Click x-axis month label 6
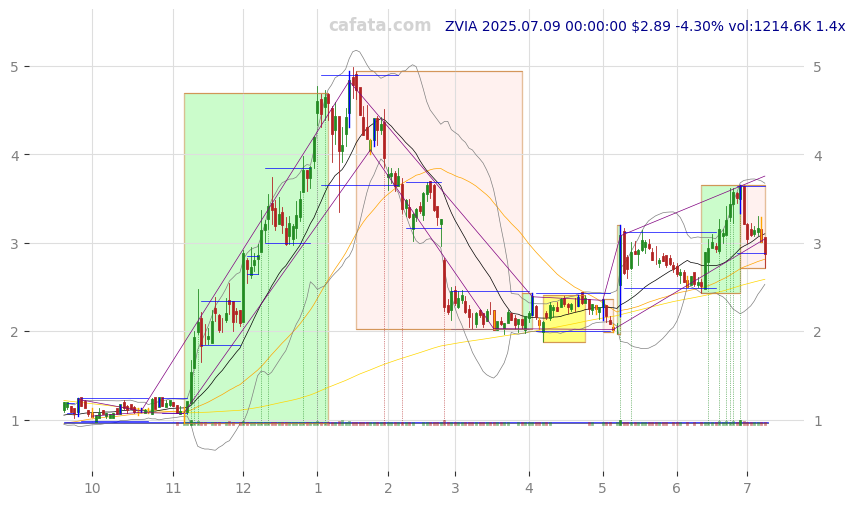The width and height of the screenshot is (856, 505). click(676, 488)
